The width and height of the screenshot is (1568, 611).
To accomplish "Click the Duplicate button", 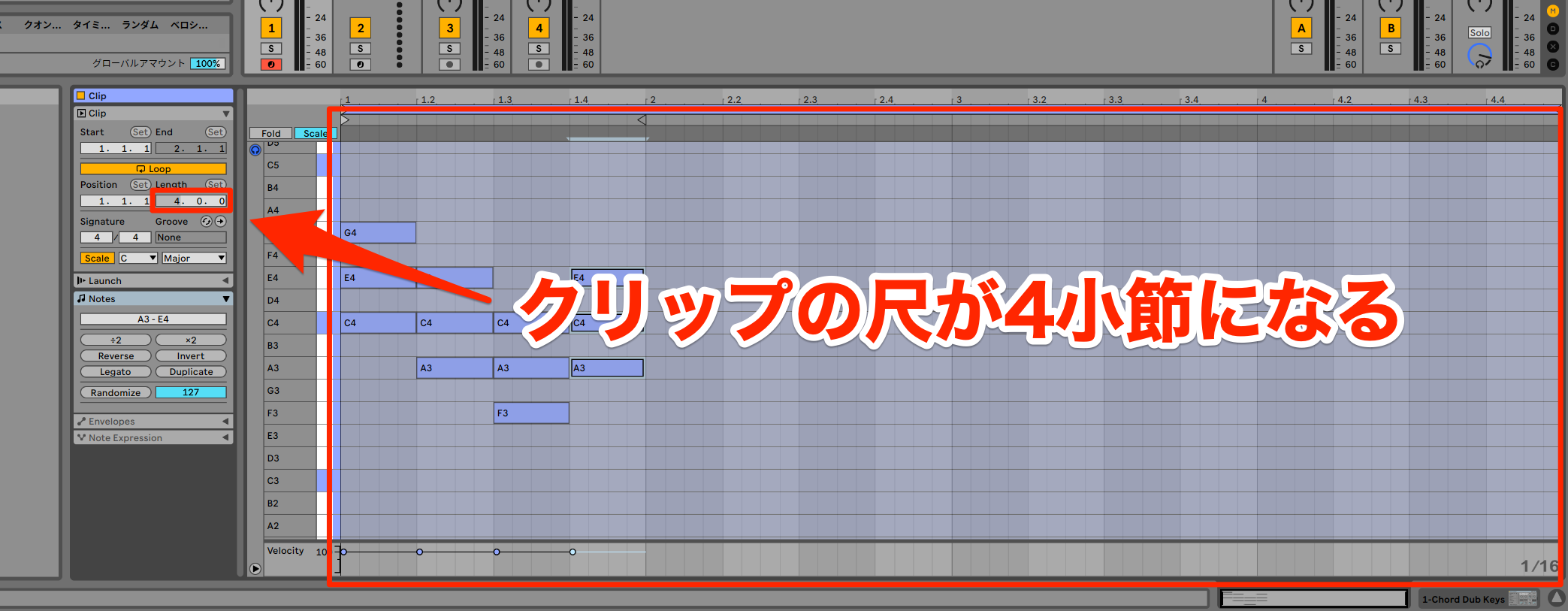I will [191, 371].
